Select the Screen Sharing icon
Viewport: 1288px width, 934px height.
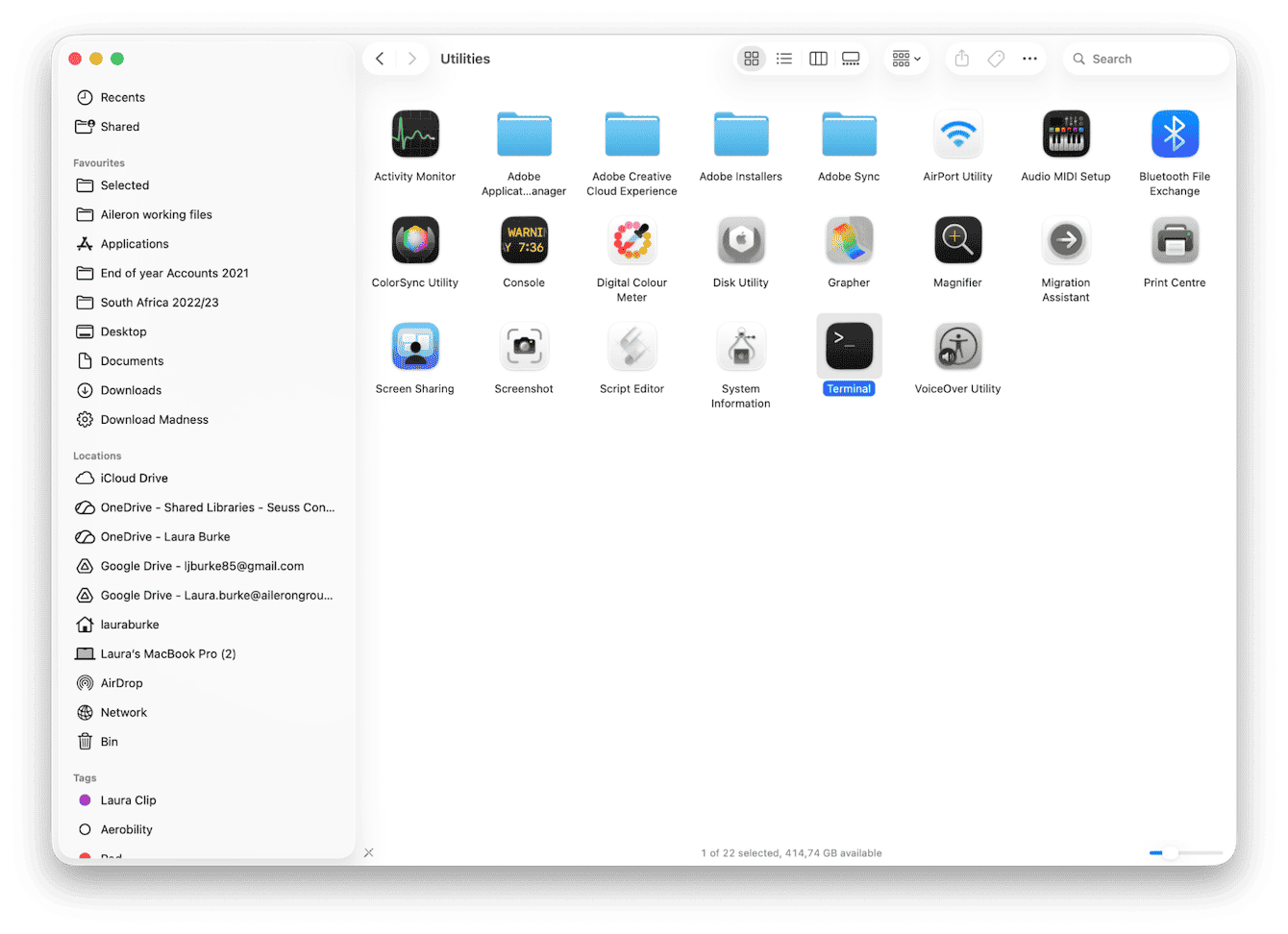pyautogui.click(x=415, y=346)
